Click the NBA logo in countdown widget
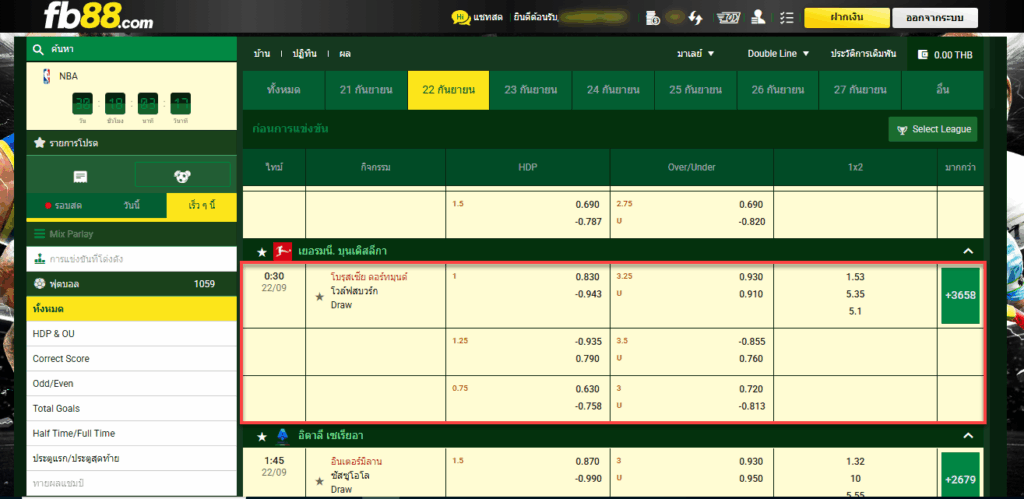Viewport: 1024px width, 499px height. click(x=46, y=76)
